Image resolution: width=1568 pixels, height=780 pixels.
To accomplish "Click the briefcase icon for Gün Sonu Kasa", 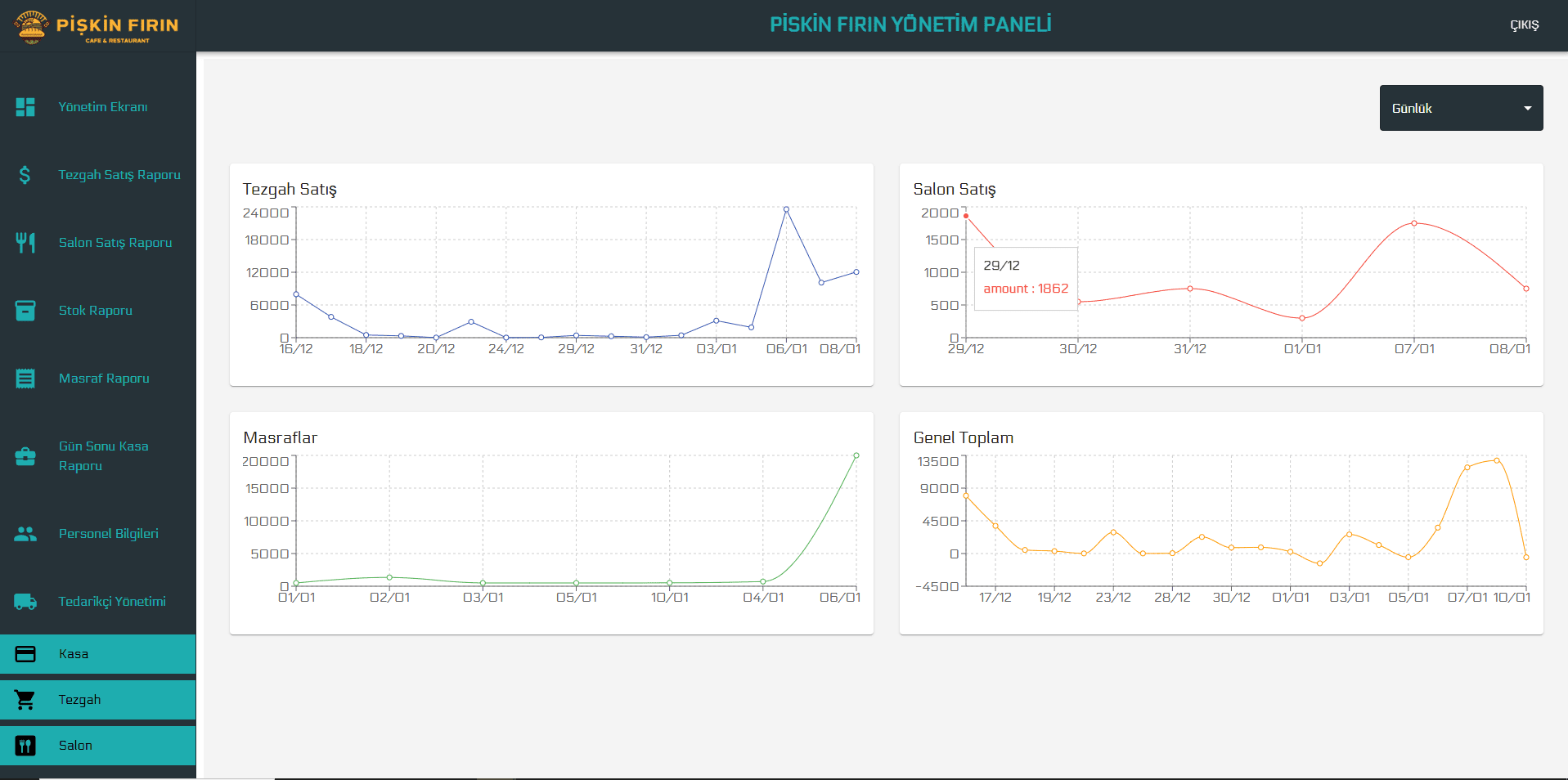I will [25, 456].
